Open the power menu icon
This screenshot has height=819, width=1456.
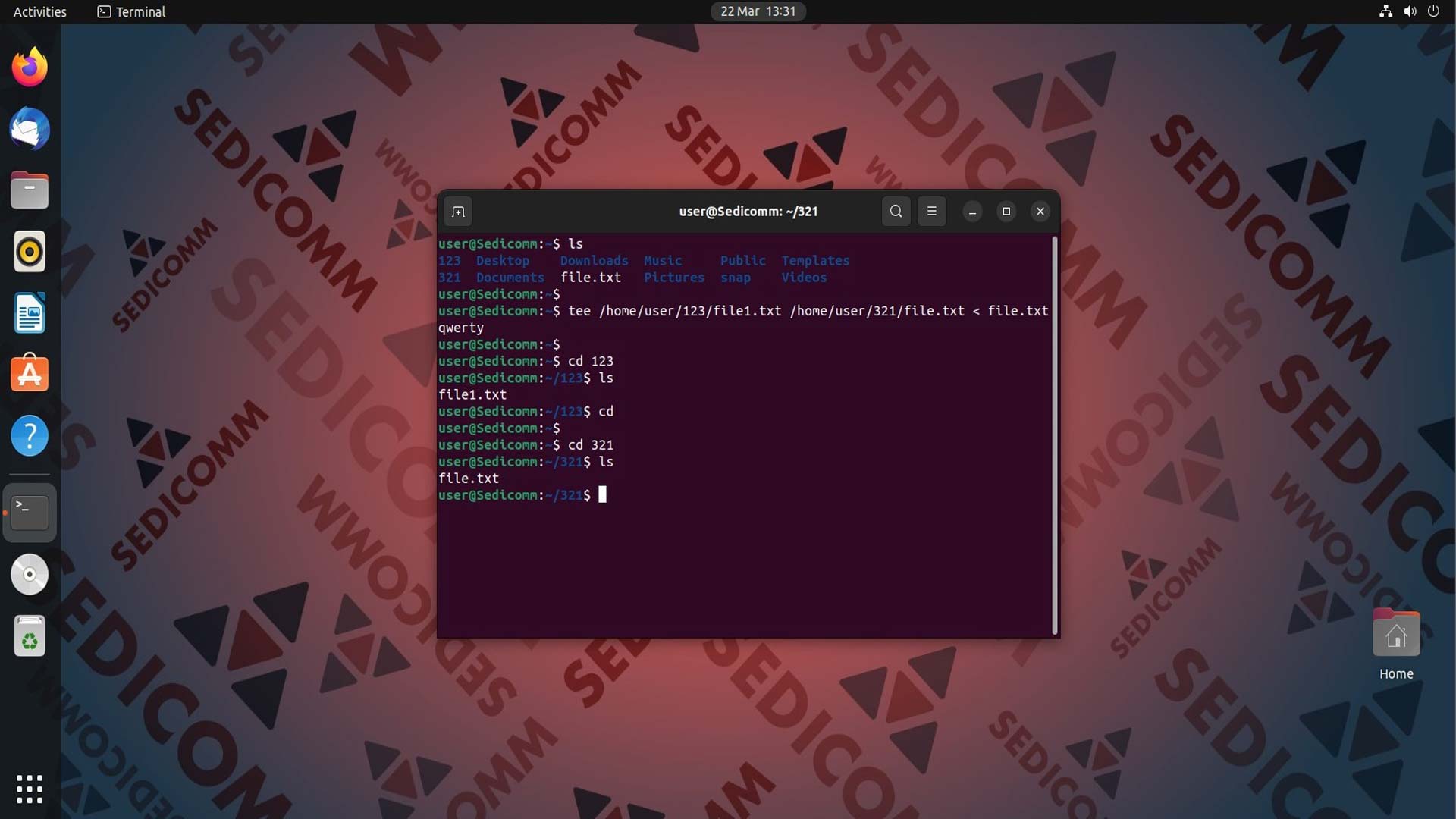1433,11
